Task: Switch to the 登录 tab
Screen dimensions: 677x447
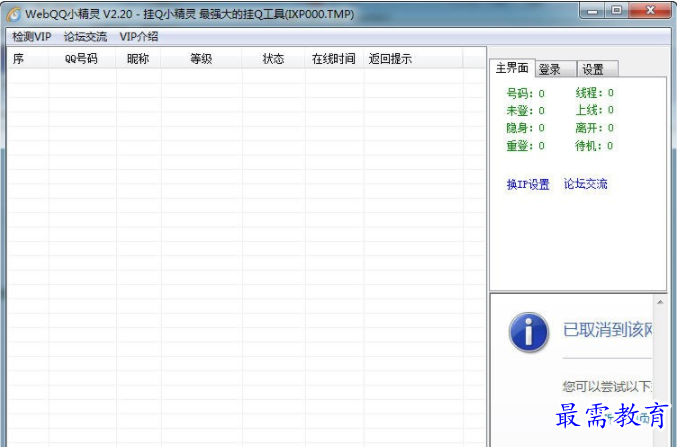Action: (556, 69)
